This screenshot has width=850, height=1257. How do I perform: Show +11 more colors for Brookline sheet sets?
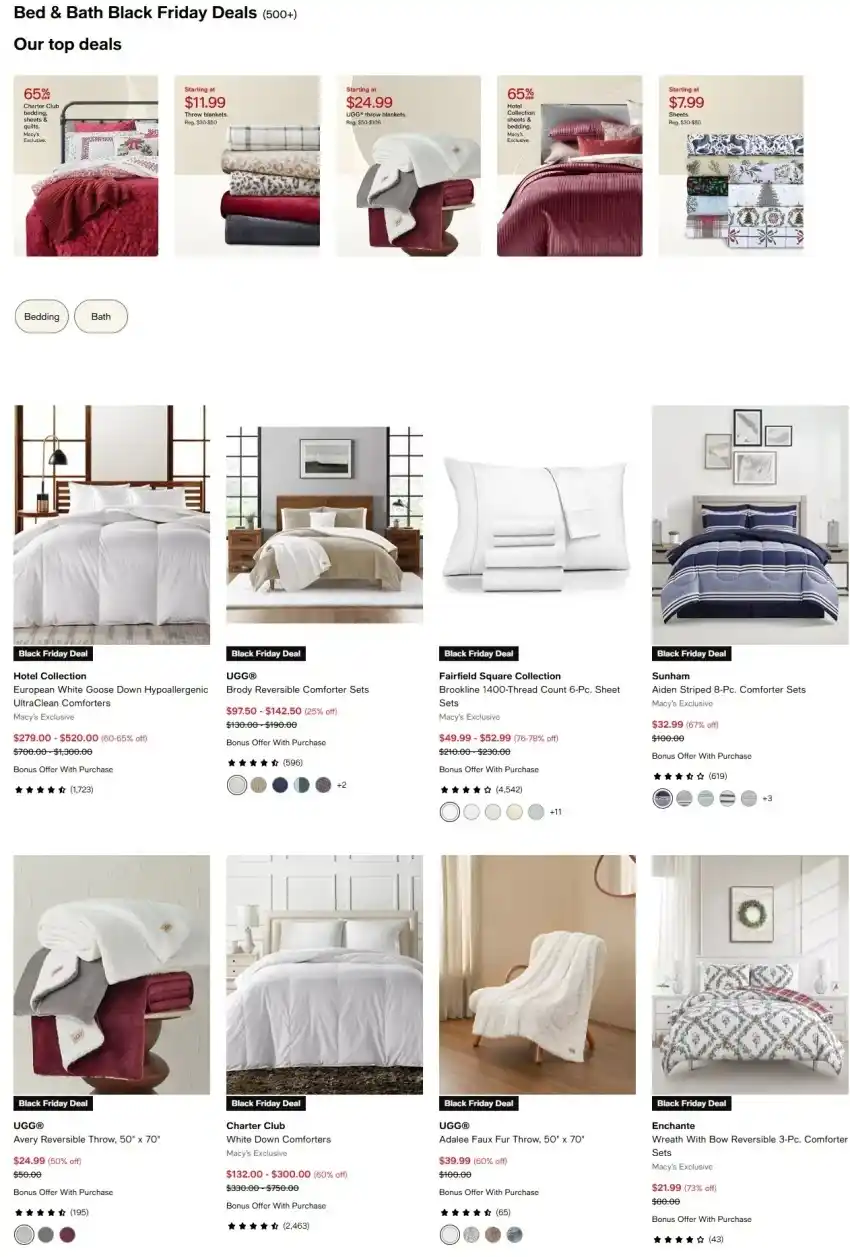pyautogui.click(x=555, y=812)
